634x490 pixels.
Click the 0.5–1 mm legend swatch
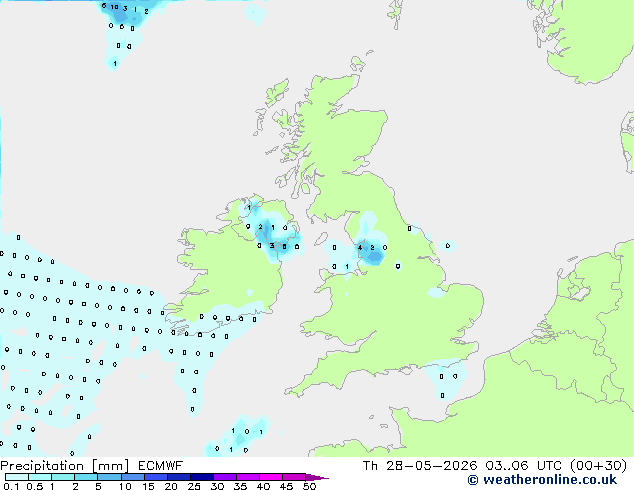pos(40,477)
